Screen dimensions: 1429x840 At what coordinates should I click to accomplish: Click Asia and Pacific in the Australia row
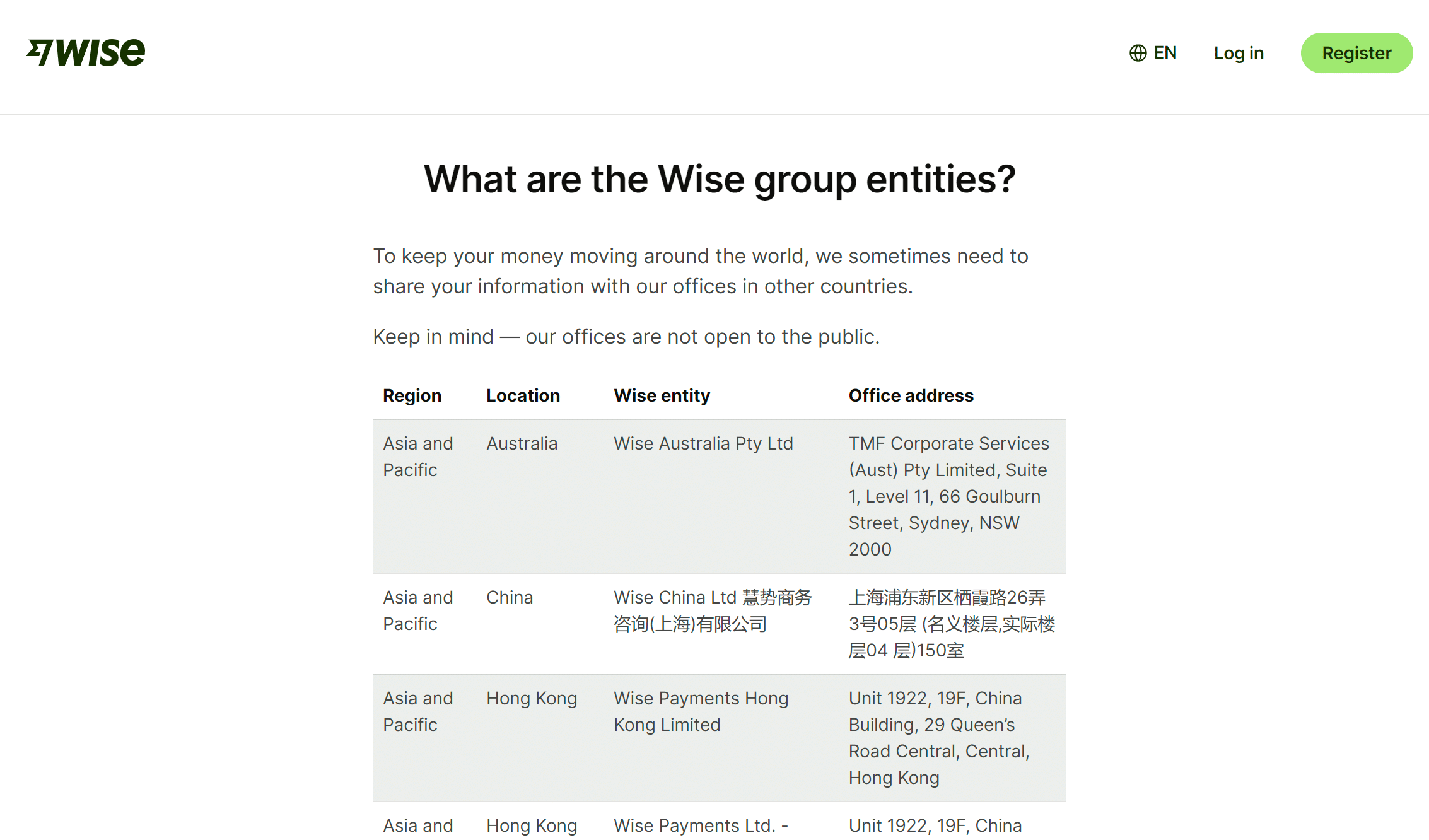point(417,457)
